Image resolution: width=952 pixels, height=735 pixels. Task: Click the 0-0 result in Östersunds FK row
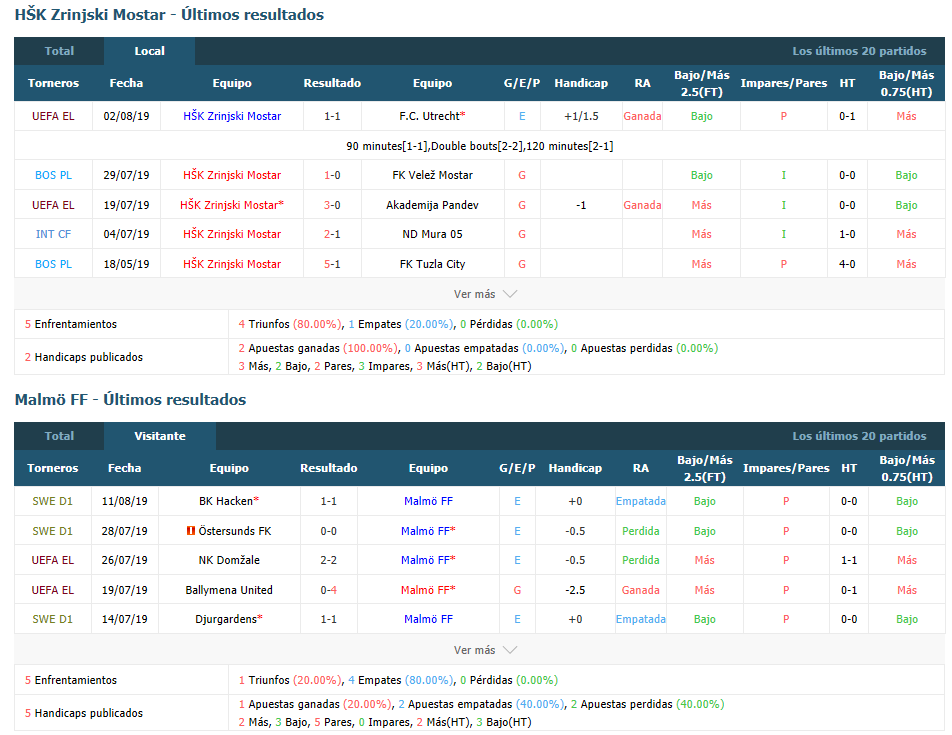[x=328, y=531]
